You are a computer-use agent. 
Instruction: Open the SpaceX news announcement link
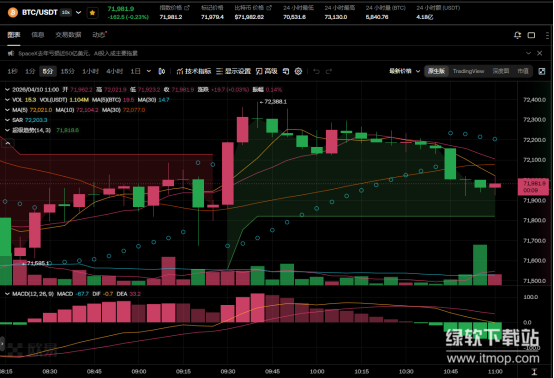78,53
